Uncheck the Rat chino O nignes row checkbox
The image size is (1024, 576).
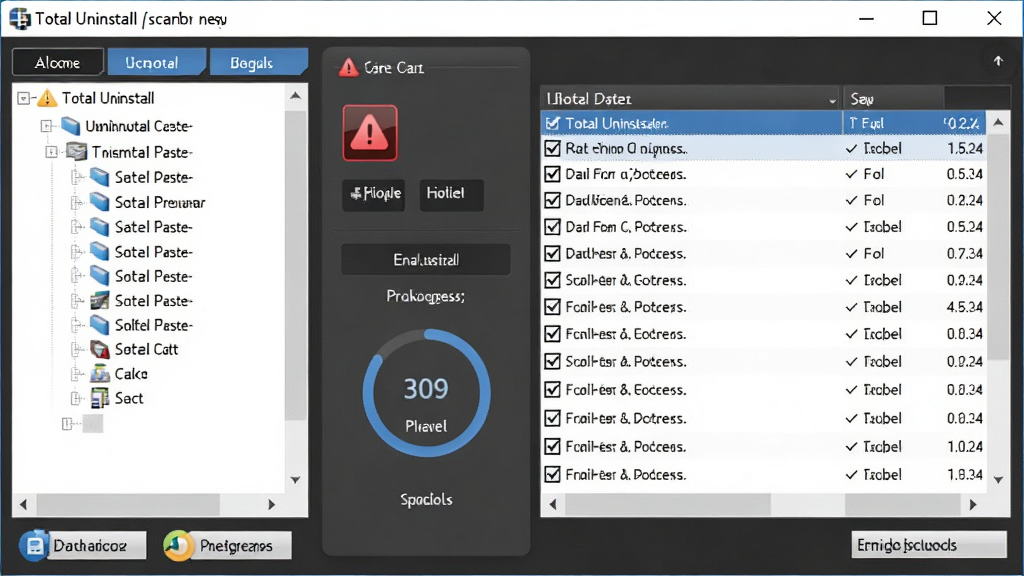[x=552, y=148]
